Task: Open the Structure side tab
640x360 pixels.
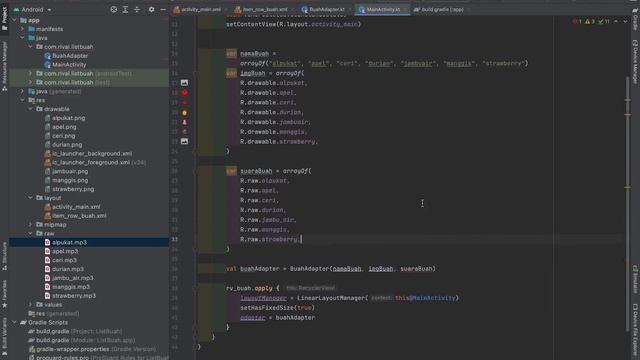Action: (x=4, y=256)
